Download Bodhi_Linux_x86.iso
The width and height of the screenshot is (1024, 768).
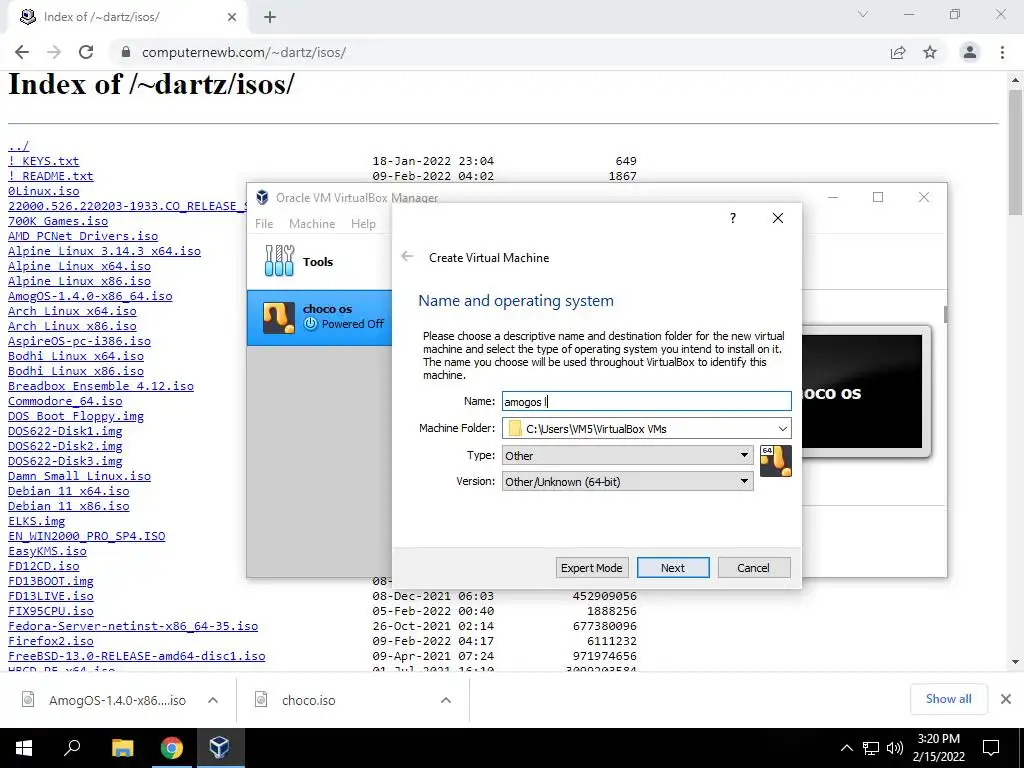click(76, 371)
